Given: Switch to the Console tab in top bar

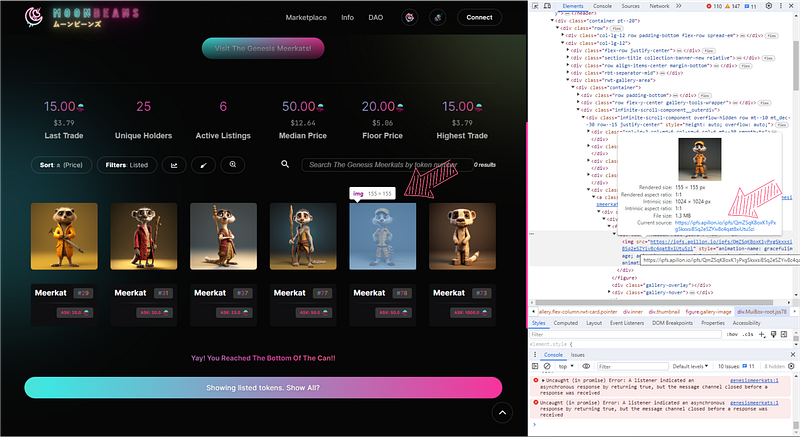Looking at the screenshot, I should (x=602, y=6).
